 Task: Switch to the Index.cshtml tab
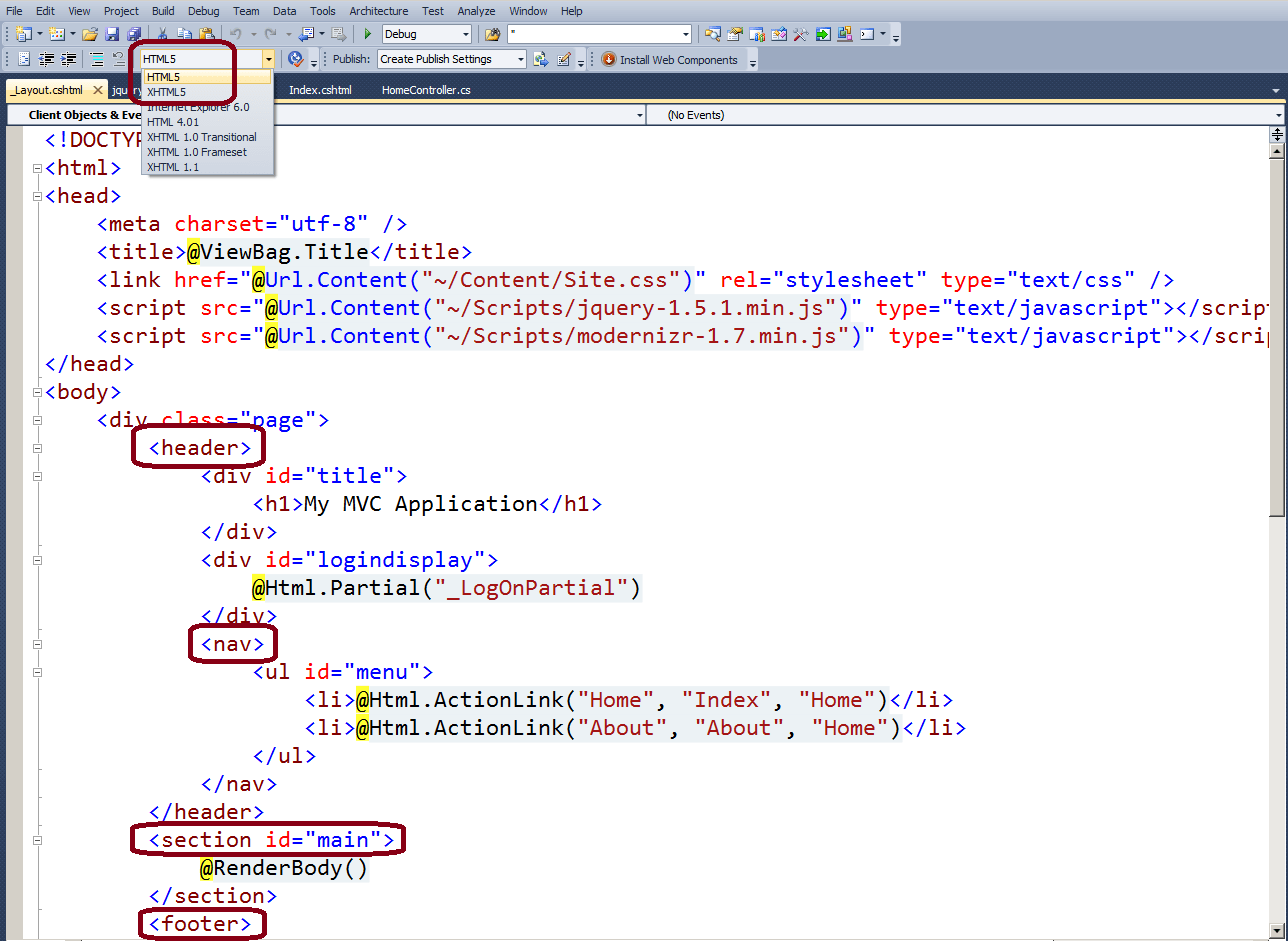coord(320,90)
